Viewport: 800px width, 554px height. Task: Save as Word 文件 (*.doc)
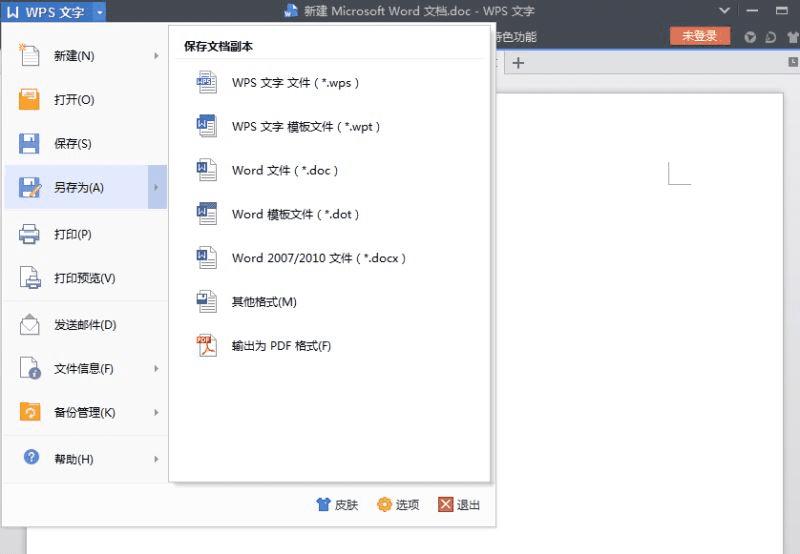(285, 170)
